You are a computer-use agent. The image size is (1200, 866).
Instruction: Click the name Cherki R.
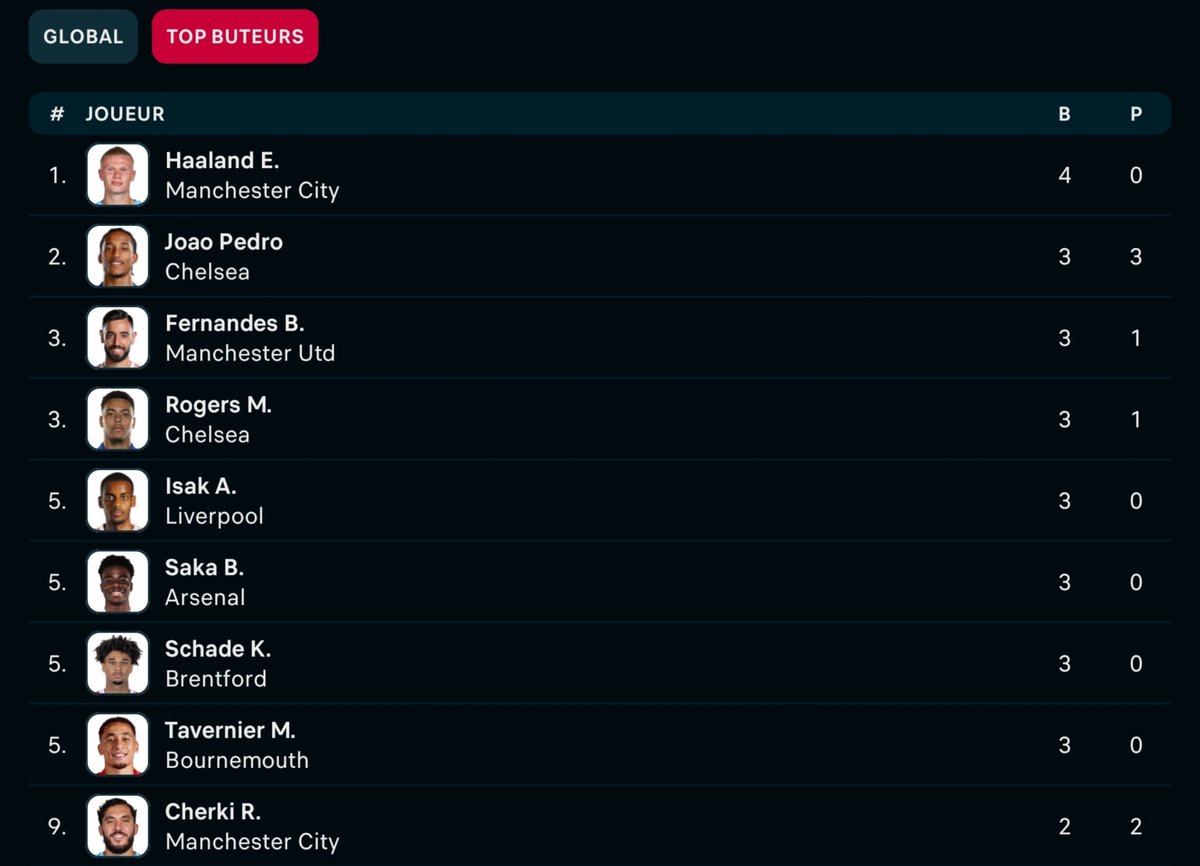click(213, 812)
